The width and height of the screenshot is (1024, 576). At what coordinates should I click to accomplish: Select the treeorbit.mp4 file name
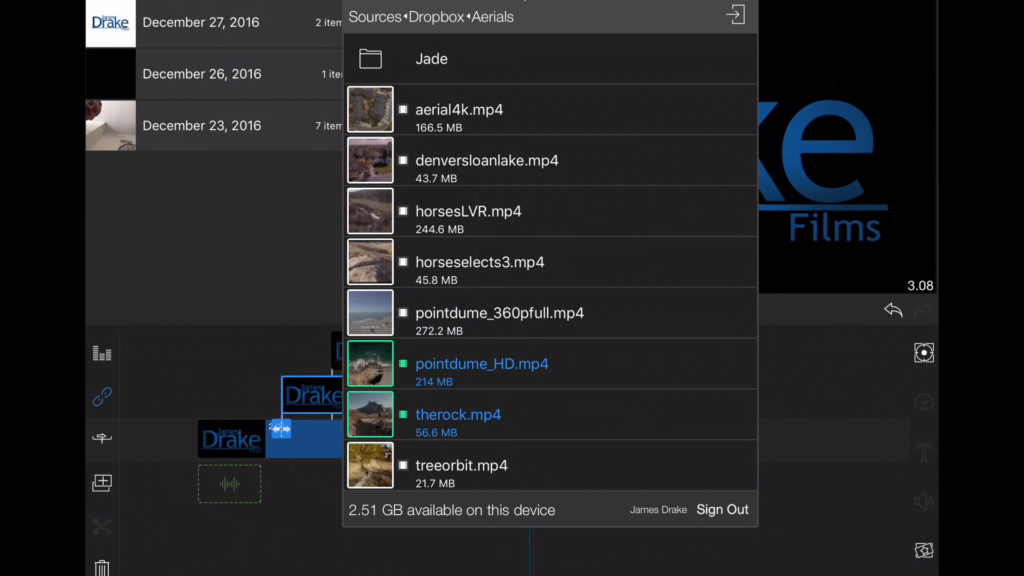coord(462,465)
